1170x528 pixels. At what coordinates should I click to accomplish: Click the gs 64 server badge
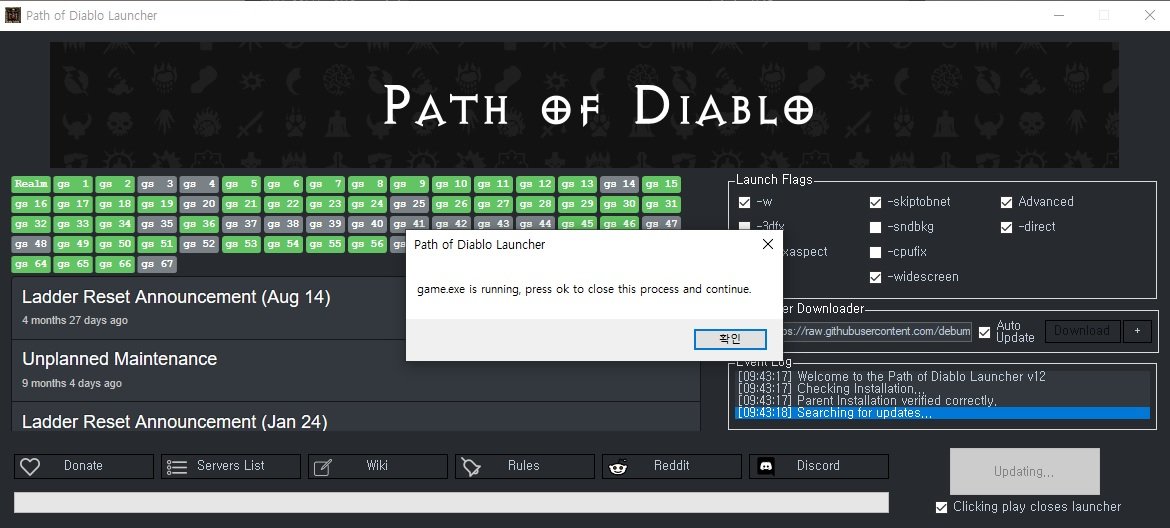31,265
